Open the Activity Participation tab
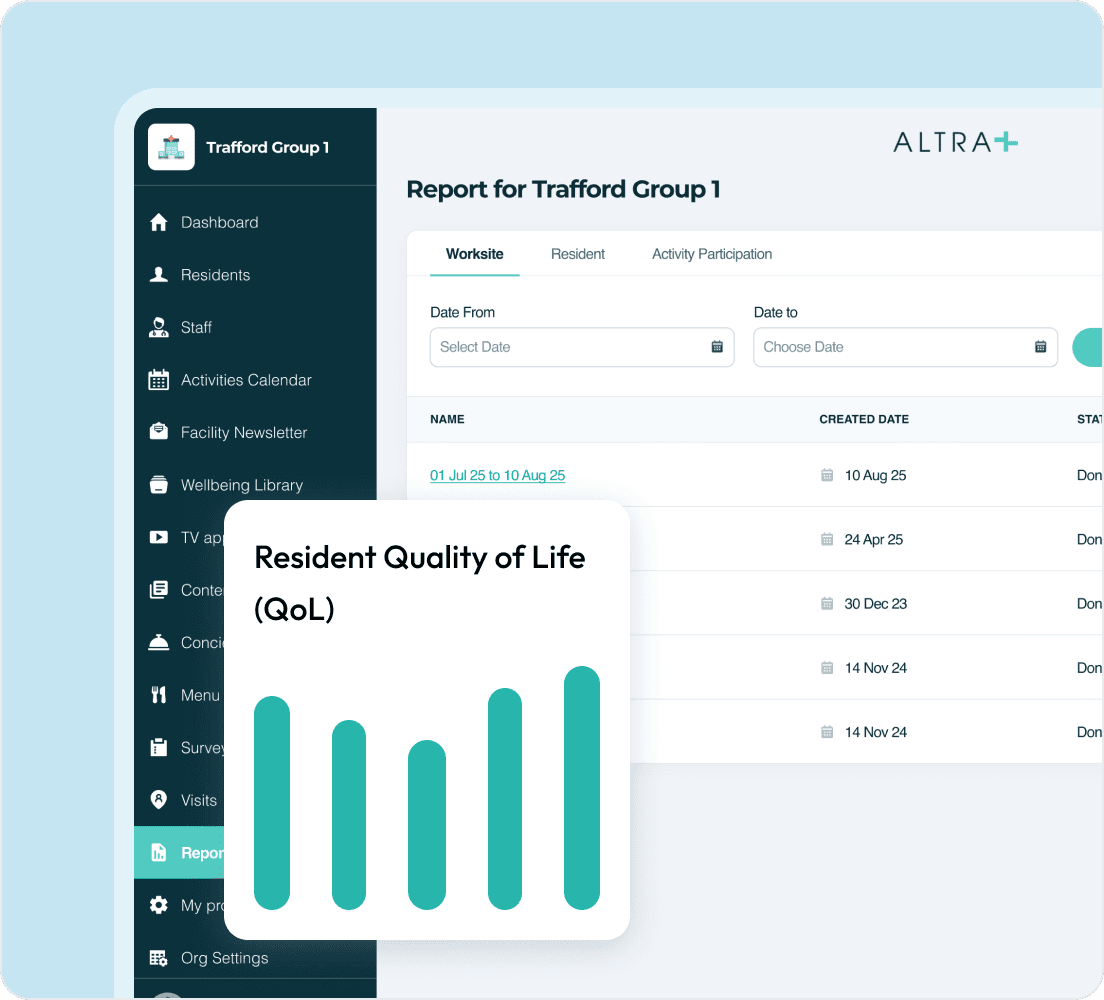1104x1000 pixels. coord(711,254)
